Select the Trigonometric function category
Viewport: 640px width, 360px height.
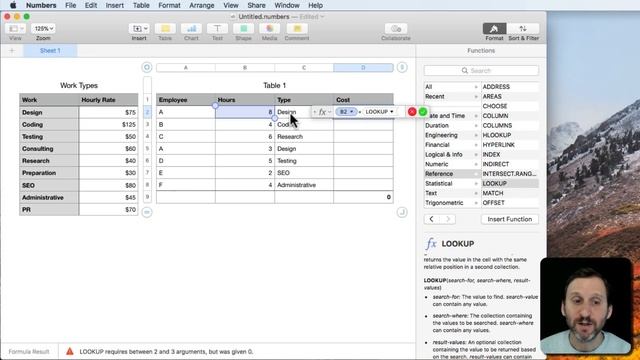click(x=452, y=203)
